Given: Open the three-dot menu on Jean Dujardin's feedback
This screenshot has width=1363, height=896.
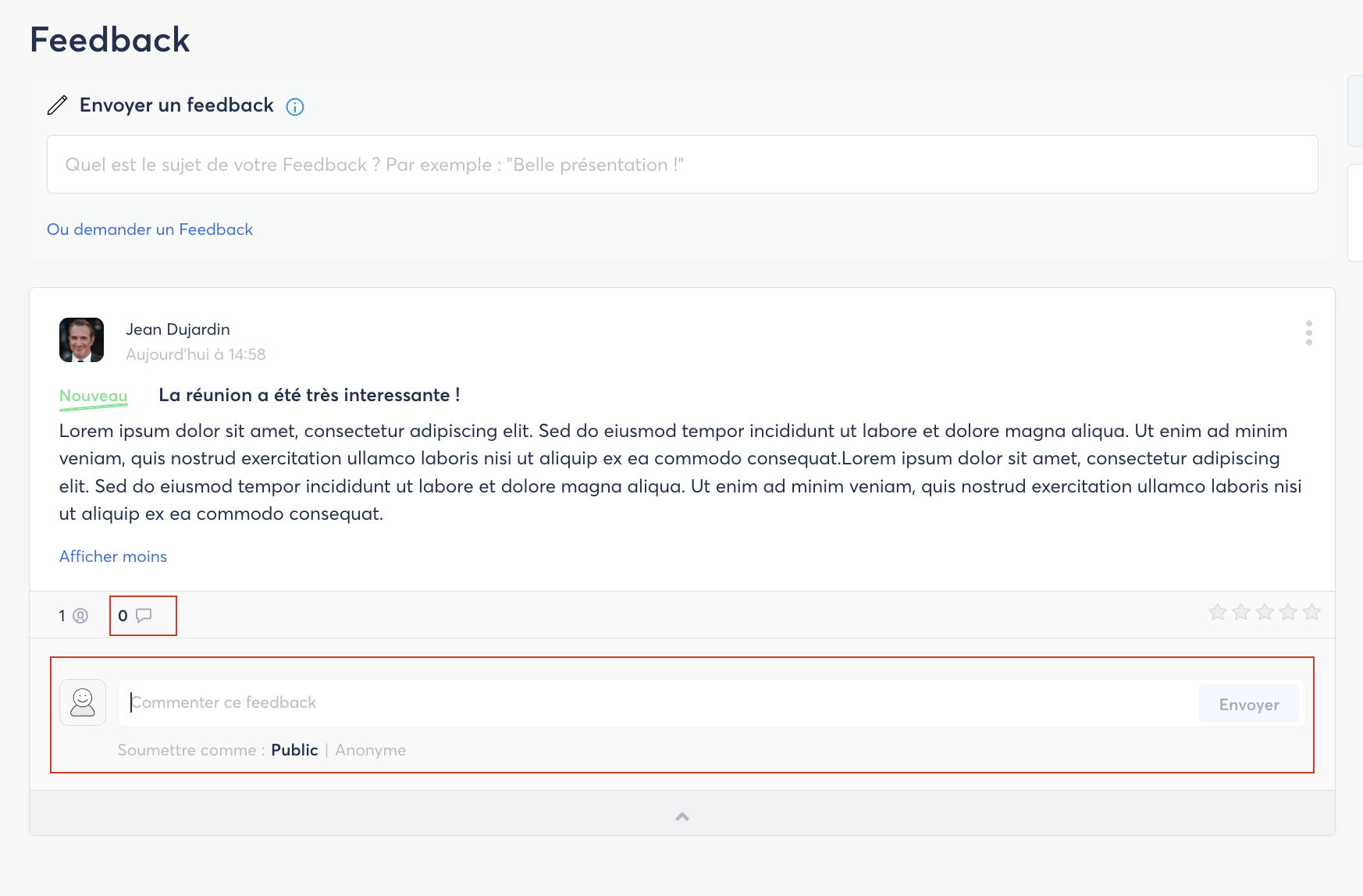Looking at the screenshot, I should (1308, 333).
